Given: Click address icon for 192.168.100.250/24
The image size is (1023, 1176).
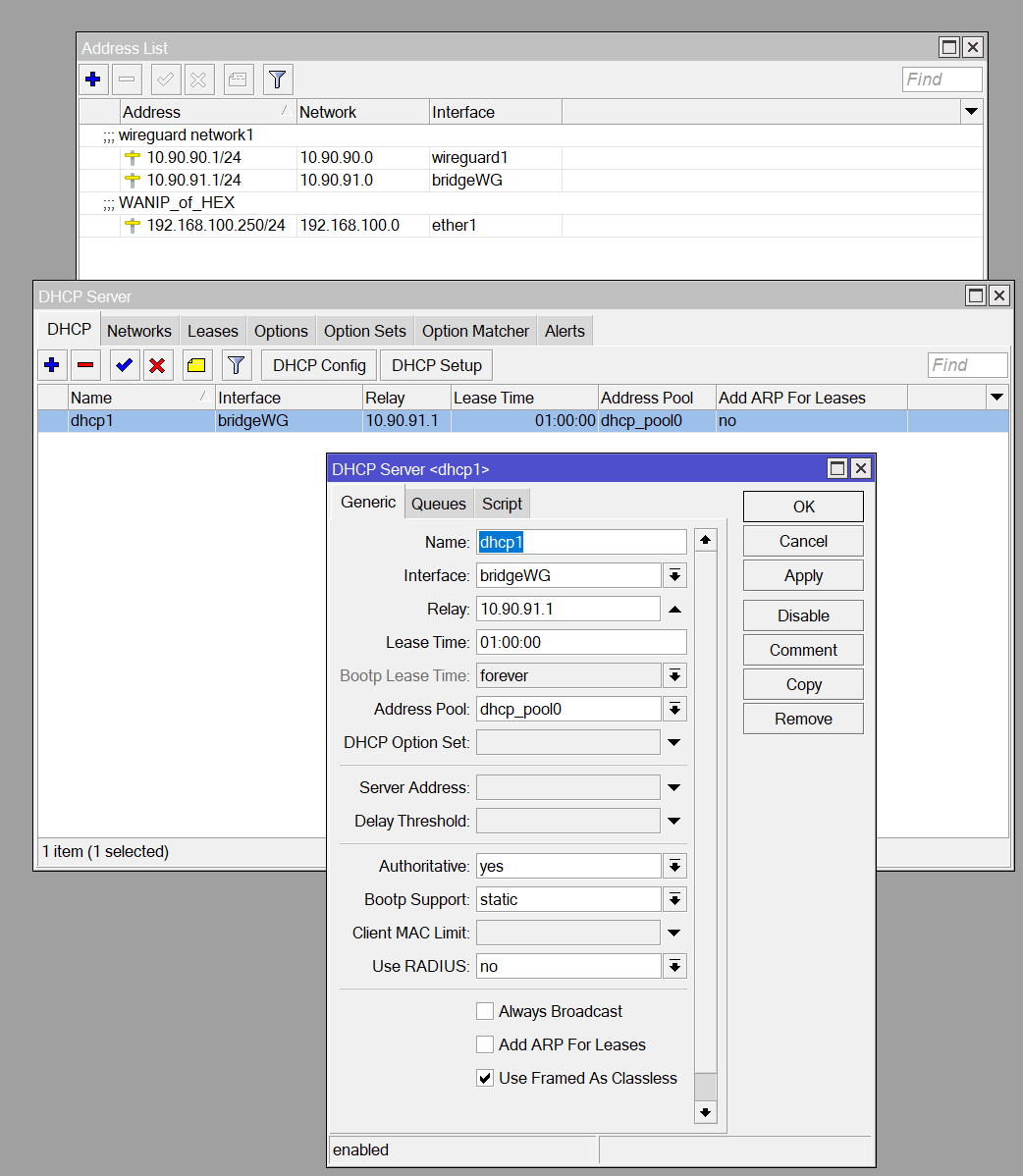Looking at the screenshot, I should [133, 225].
